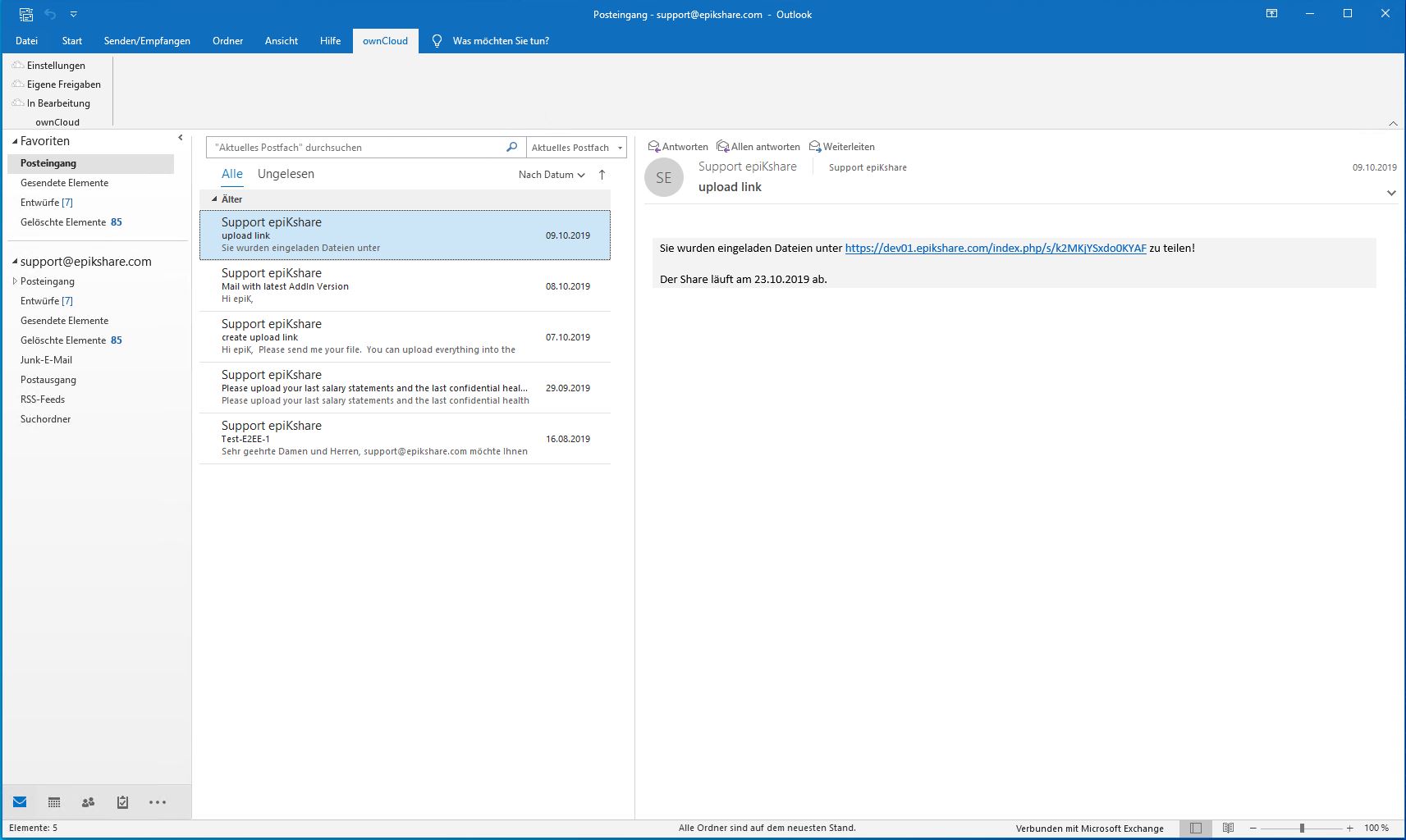The height and width of the screenshot is (840, 1406).
Task: Click the 100 % zoom level
Action: click(1376, 829)
